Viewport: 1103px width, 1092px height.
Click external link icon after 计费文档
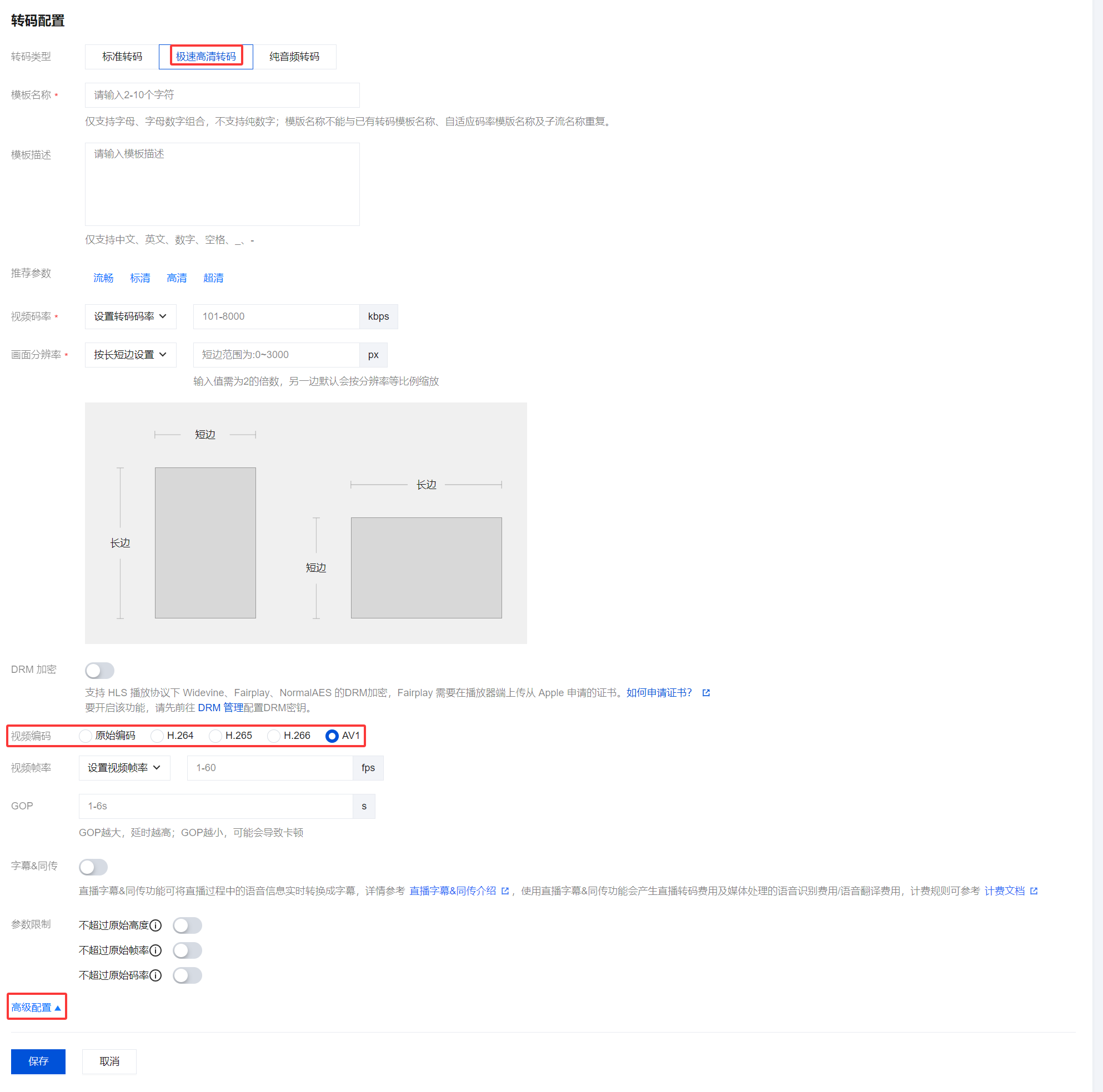point(1034,890)
